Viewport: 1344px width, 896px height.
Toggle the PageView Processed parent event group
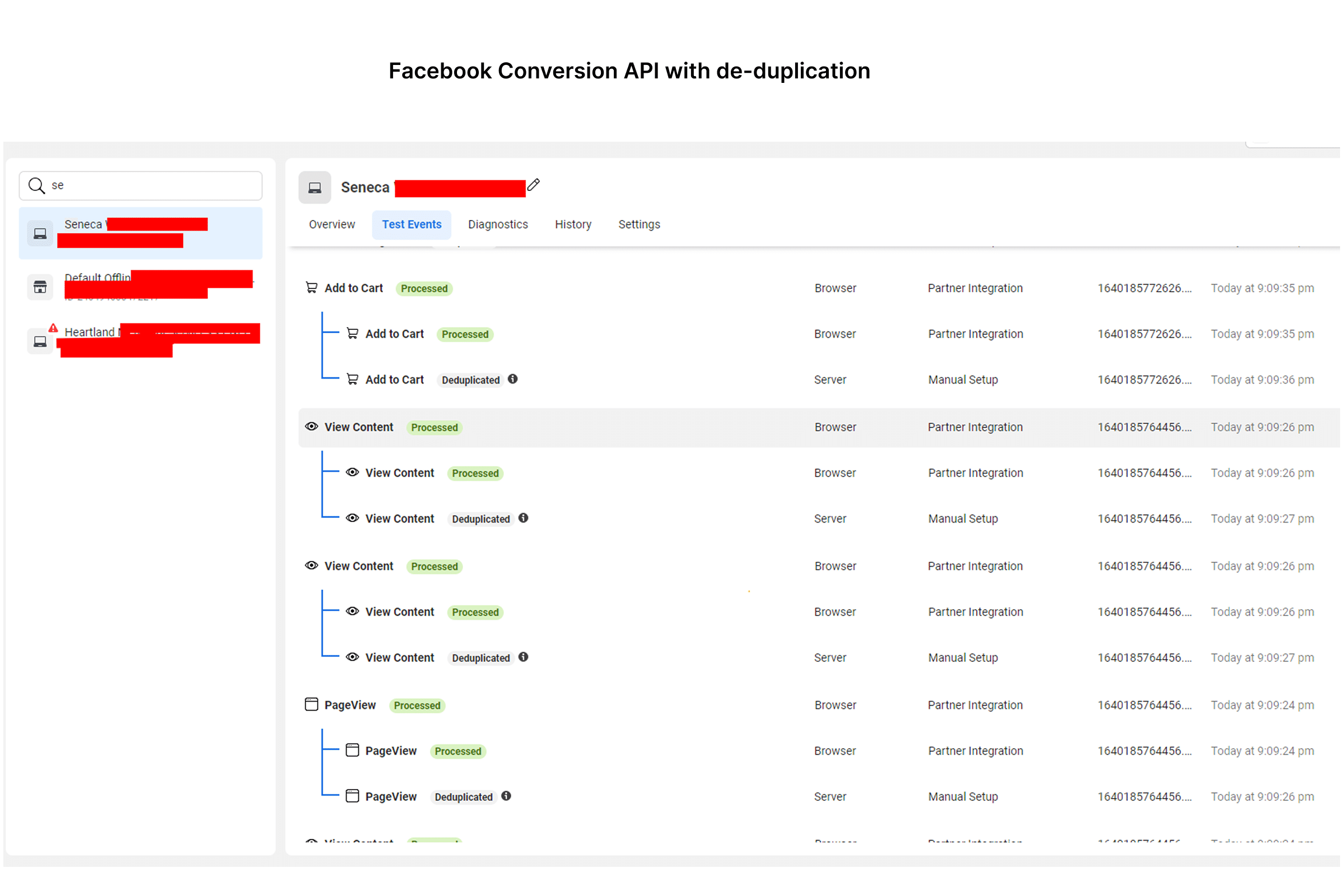[351, 706]
